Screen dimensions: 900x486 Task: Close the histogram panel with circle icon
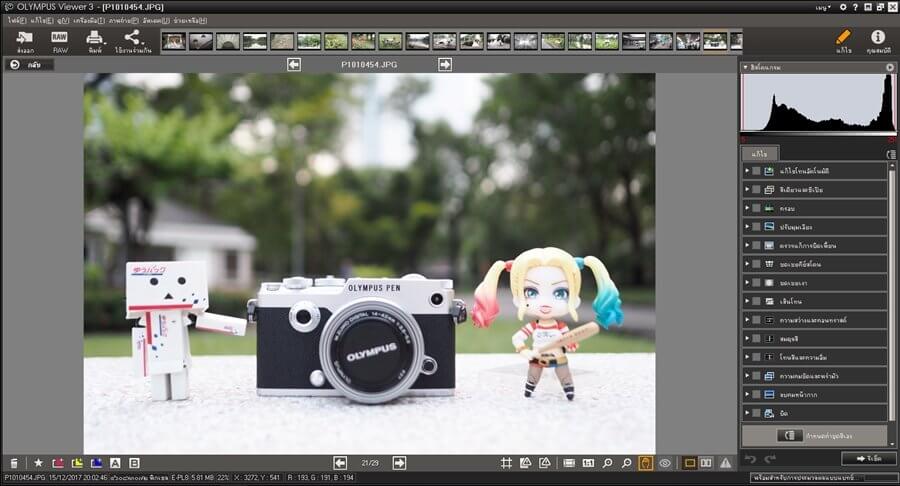(x=890, y=67)
